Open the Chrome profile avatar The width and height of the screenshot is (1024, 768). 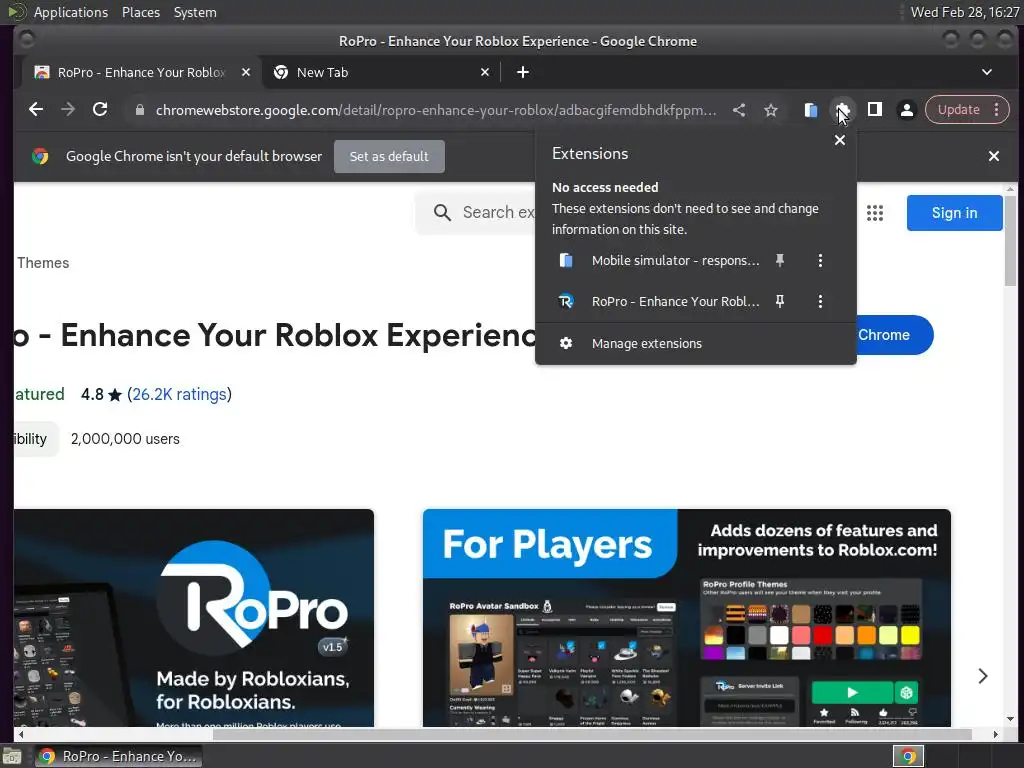(x=906, y=110)
